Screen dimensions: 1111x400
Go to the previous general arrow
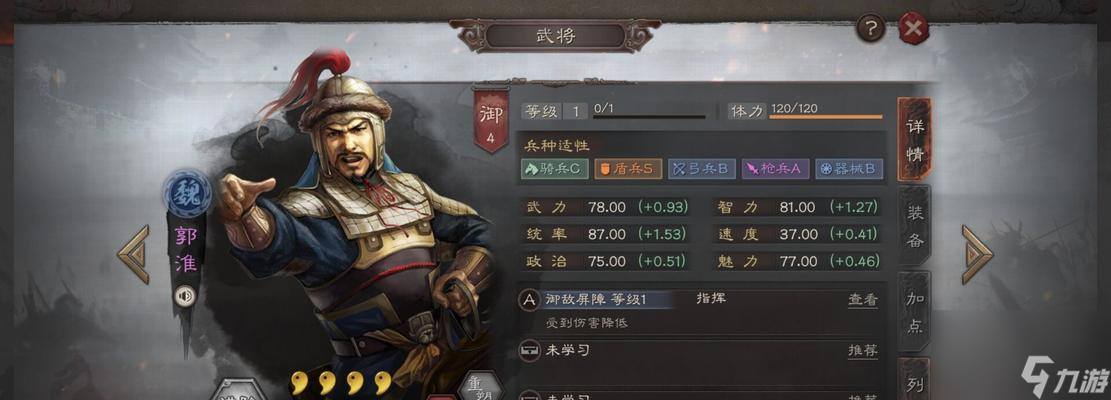[x=133, y=254]
